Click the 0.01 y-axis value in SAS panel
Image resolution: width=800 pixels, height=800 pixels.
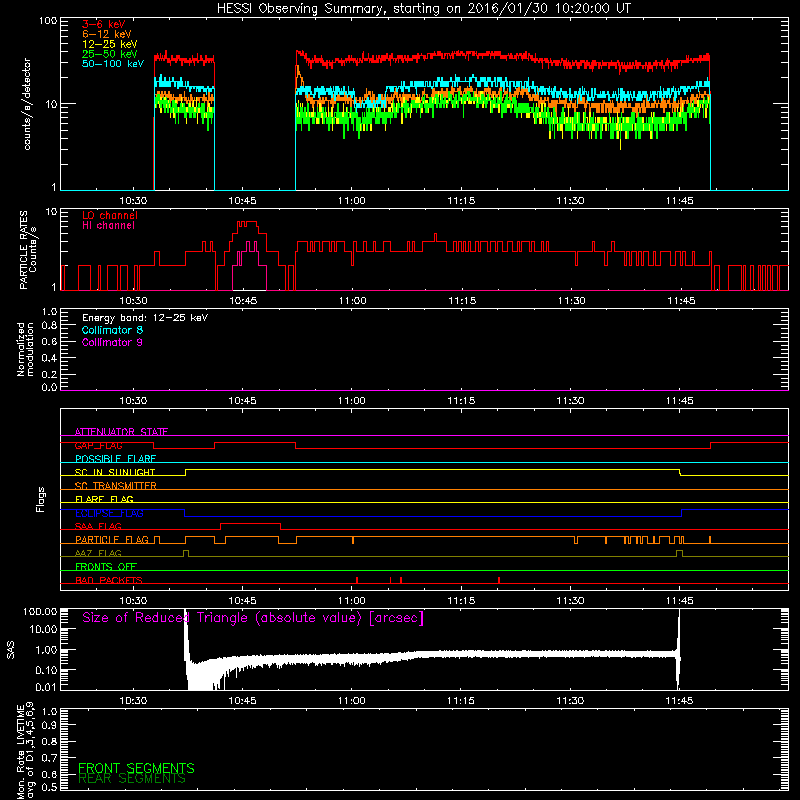45,687
